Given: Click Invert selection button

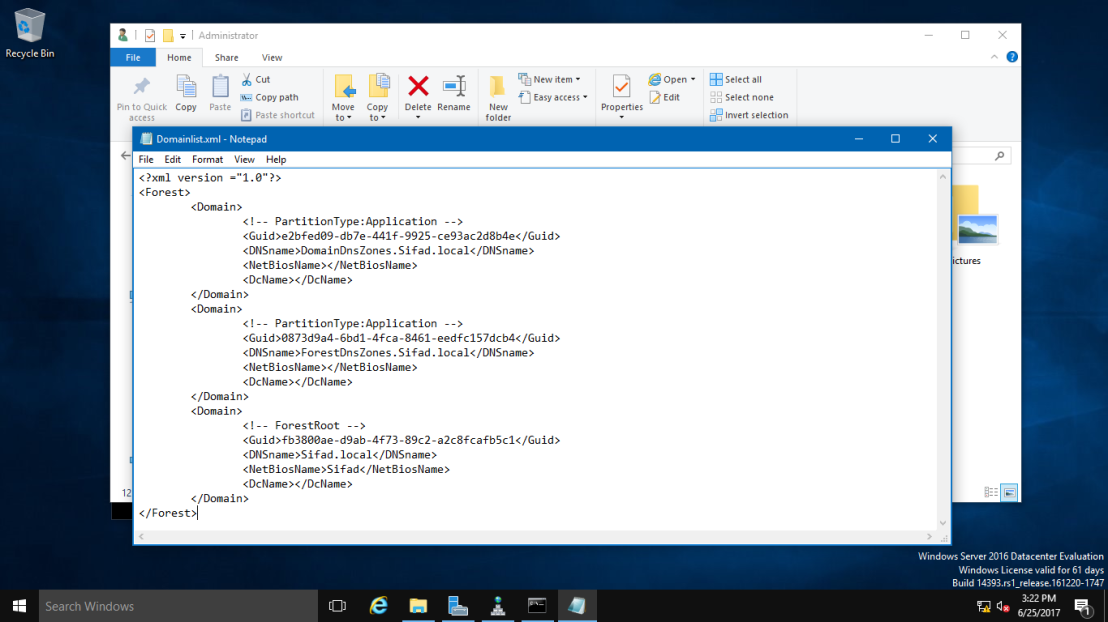Looking at the screenshot, I should pyautogui.click(x=749, y=115).
